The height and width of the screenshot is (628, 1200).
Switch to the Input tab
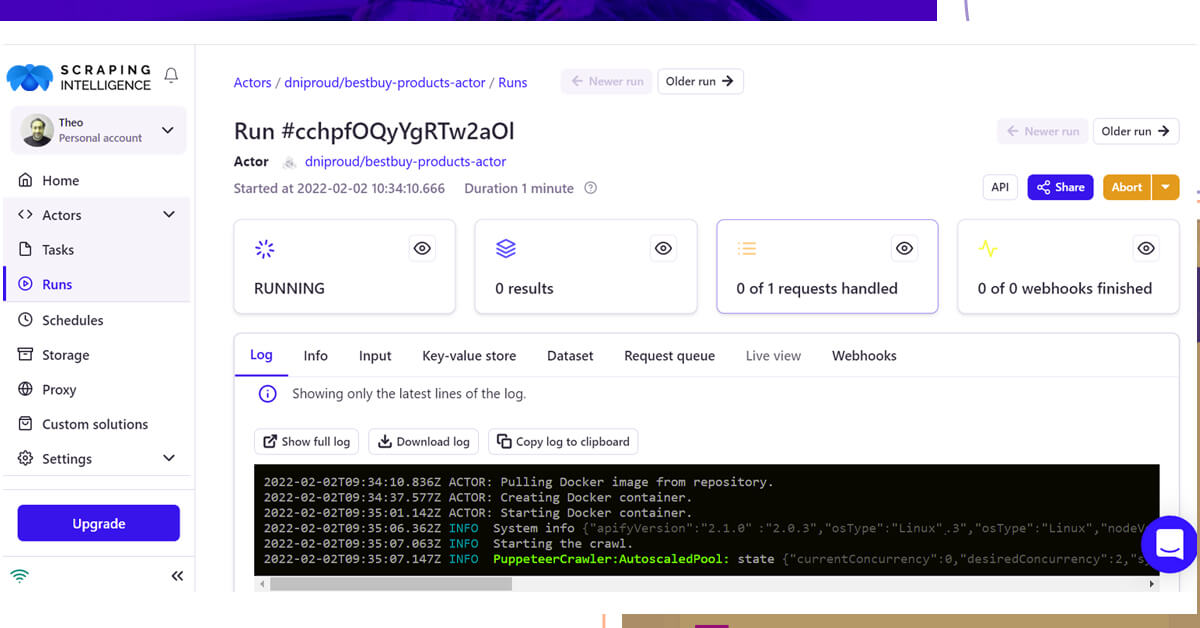pyautogui.click(x=375, y=355)
